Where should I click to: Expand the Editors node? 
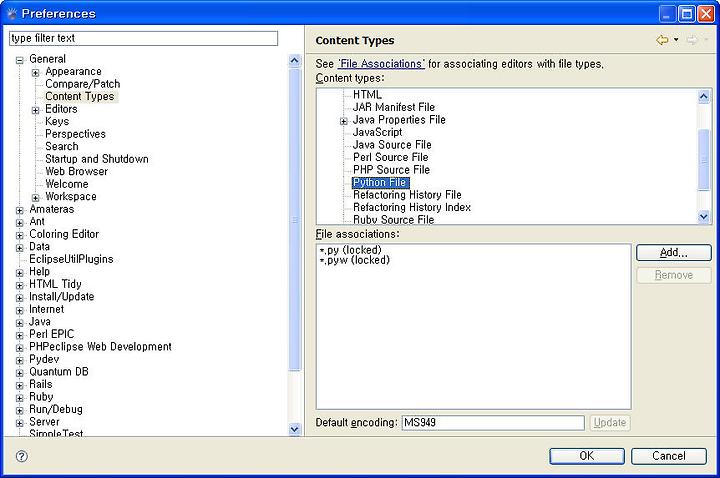[x=35, y=110]
